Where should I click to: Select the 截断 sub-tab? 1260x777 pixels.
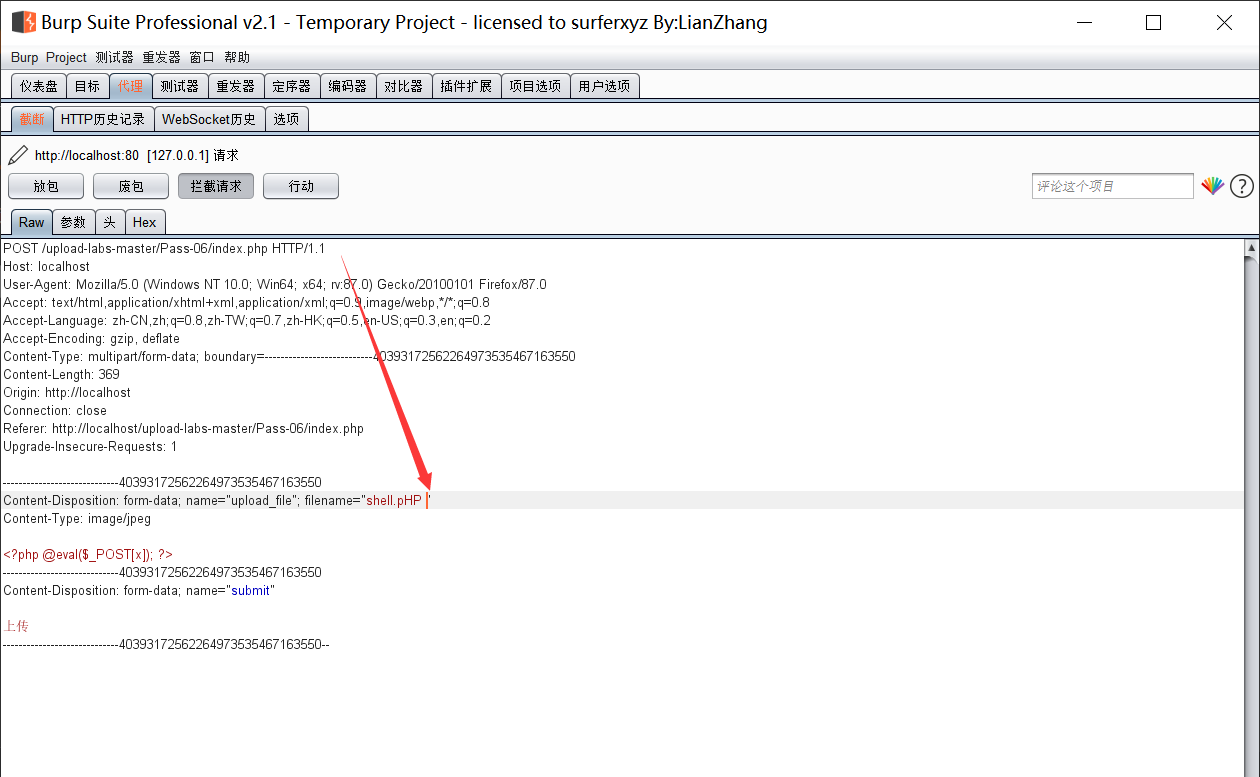(32, 119)
